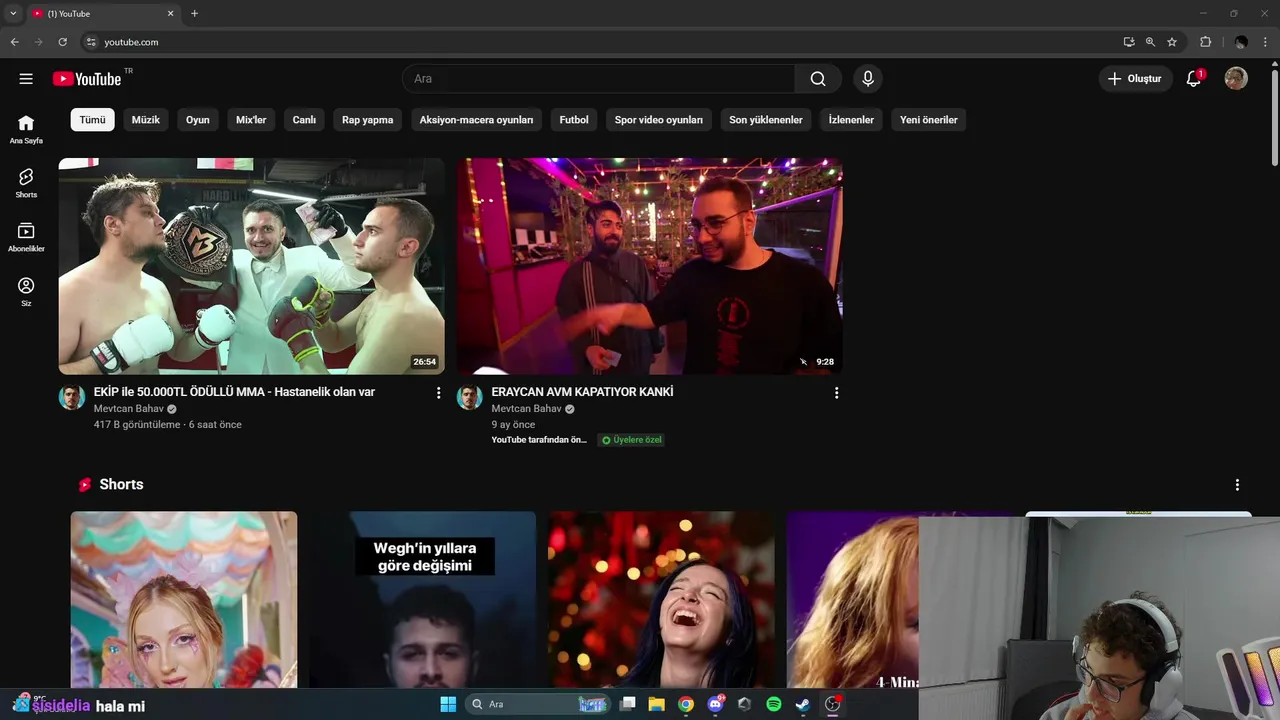This screenshot has width=1280, height=720.
Task: Select the İzlenenler filter chip
Action: [x=851, y=120]
